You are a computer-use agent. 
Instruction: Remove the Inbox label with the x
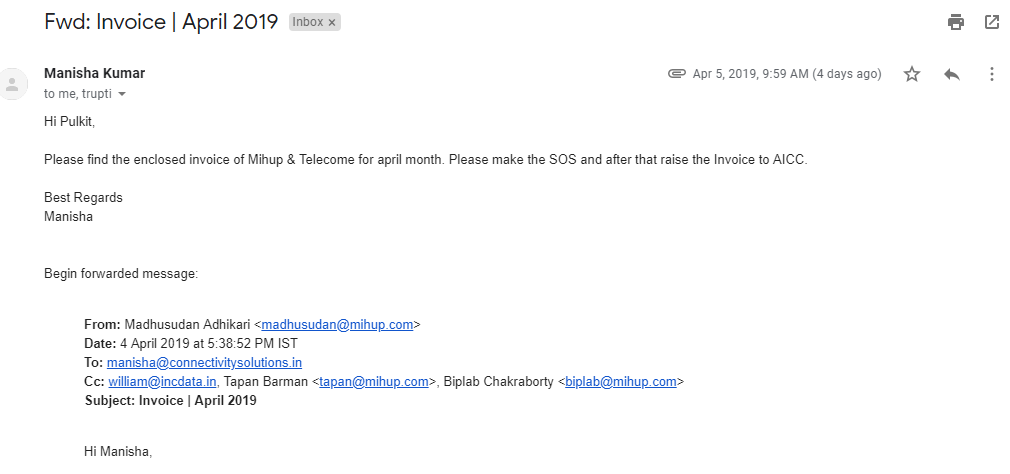pos(332,22)
